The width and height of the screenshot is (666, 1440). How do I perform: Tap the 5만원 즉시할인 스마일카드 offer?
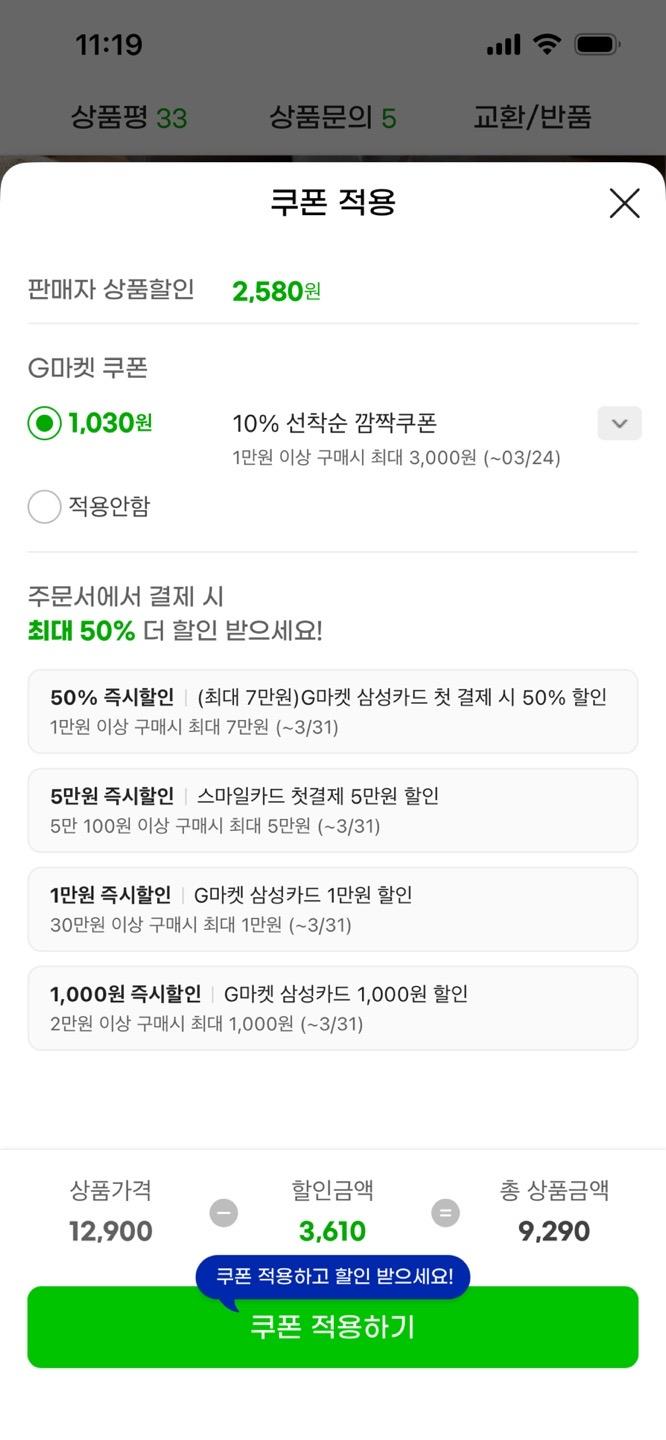click(x=332, y=810)
